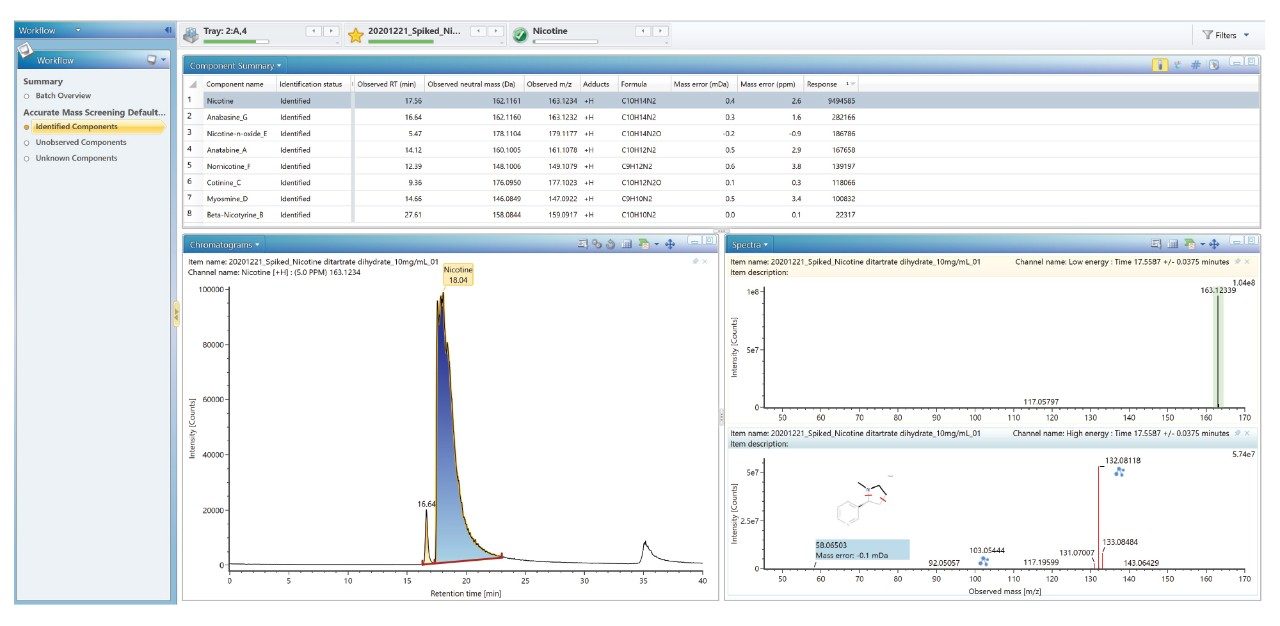Open the export icon in Component Summary toolbar

[x=1215, y=64]
